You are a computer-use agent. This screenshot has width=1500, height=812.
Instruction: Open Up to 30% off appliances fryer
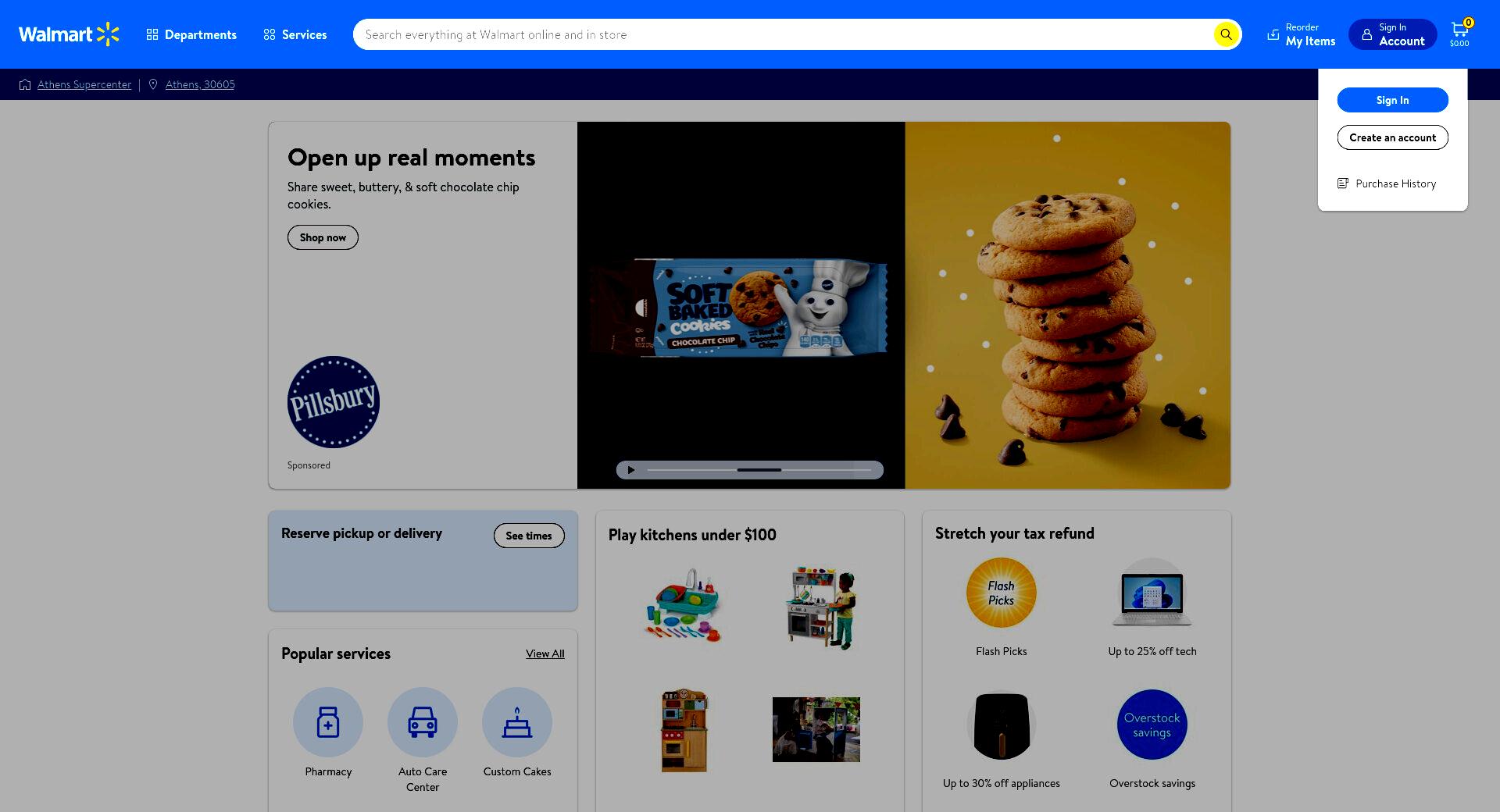point(1002,725)
